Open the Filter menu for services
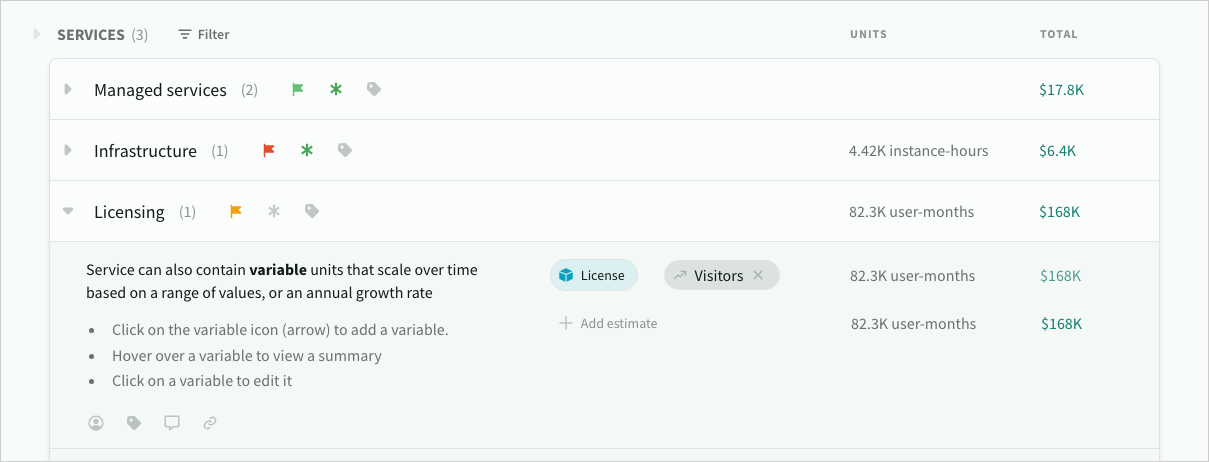This screenshot has height=462, width=1209. click(x=204, y=34)
